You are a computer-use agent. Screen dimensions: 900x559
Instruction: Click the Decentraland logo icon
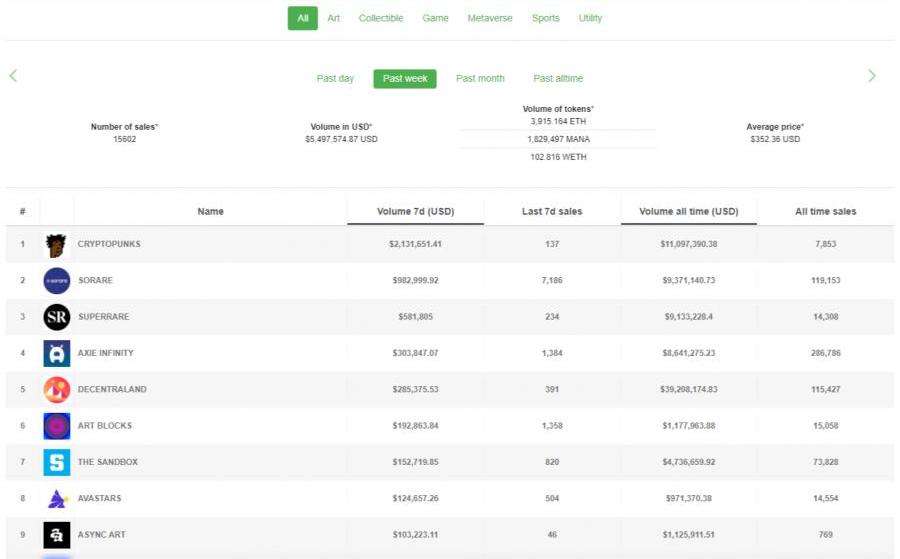click(x=57, y=390)
